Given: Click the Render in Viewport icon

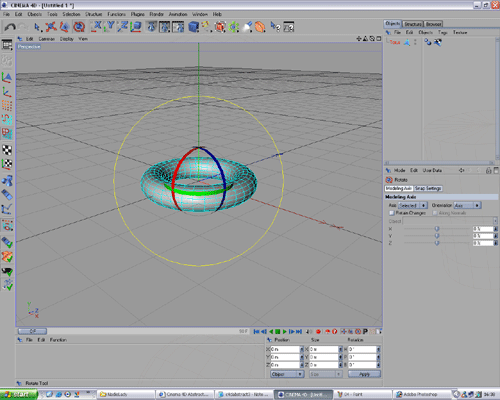Looking at the screenshot, I should pyautogui.click(x=151, y=27).
